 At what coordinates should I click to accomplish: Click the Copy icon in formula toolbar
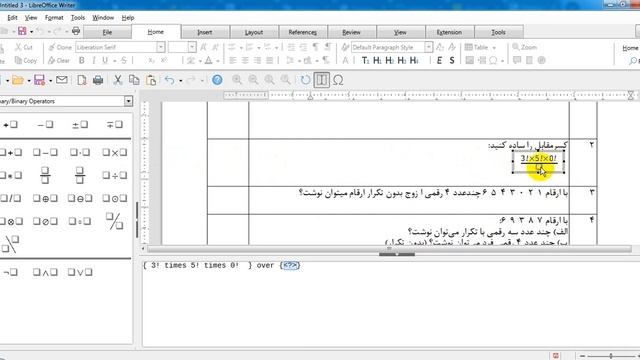134,80
